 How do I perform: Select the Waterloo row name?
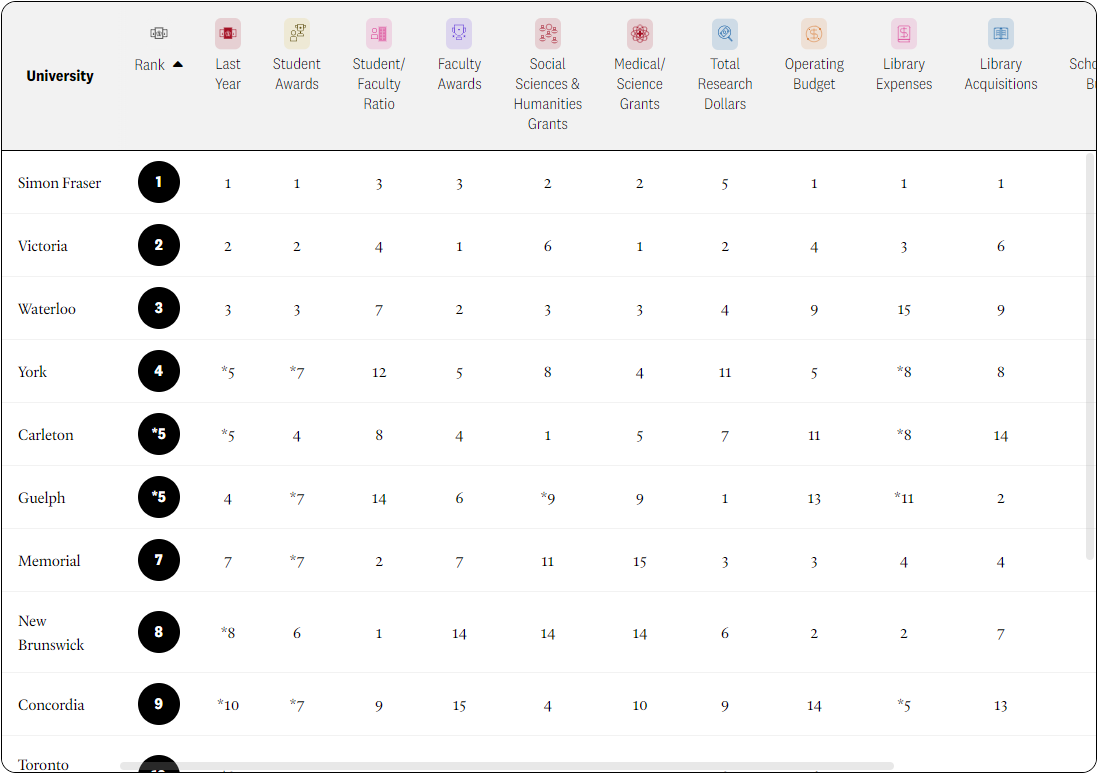pos(47,309)
